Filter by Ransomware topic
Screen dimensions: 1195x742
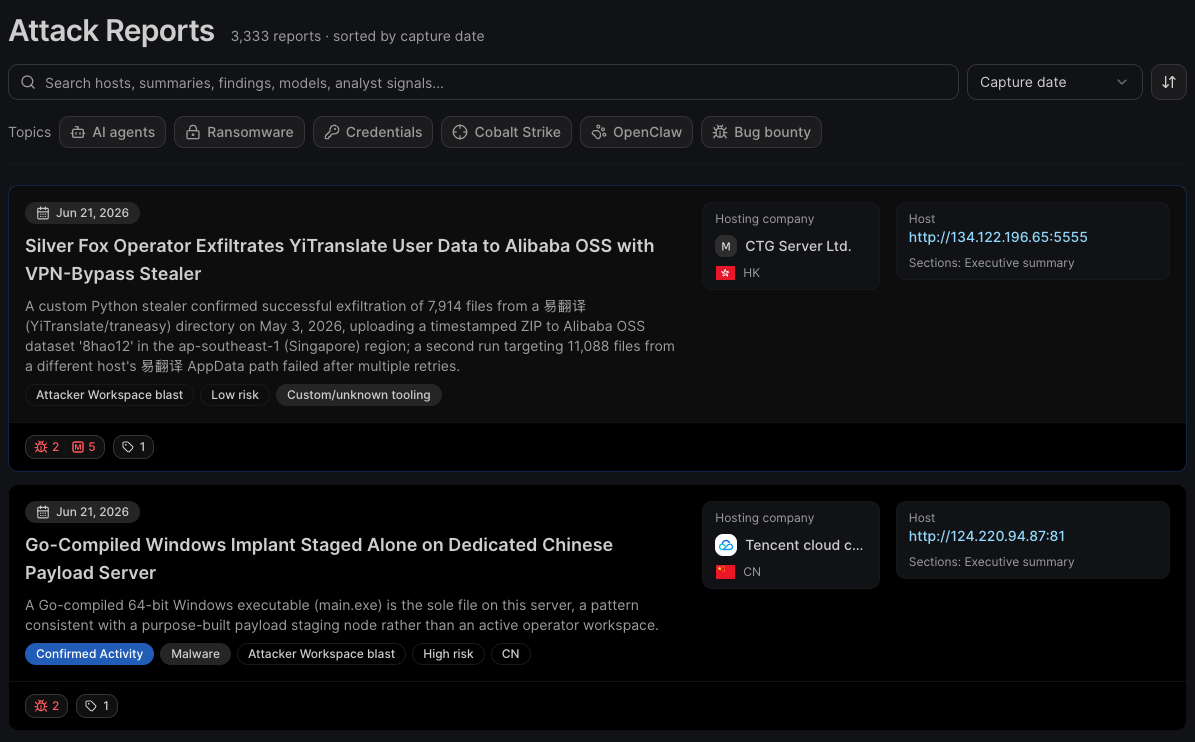239,132
